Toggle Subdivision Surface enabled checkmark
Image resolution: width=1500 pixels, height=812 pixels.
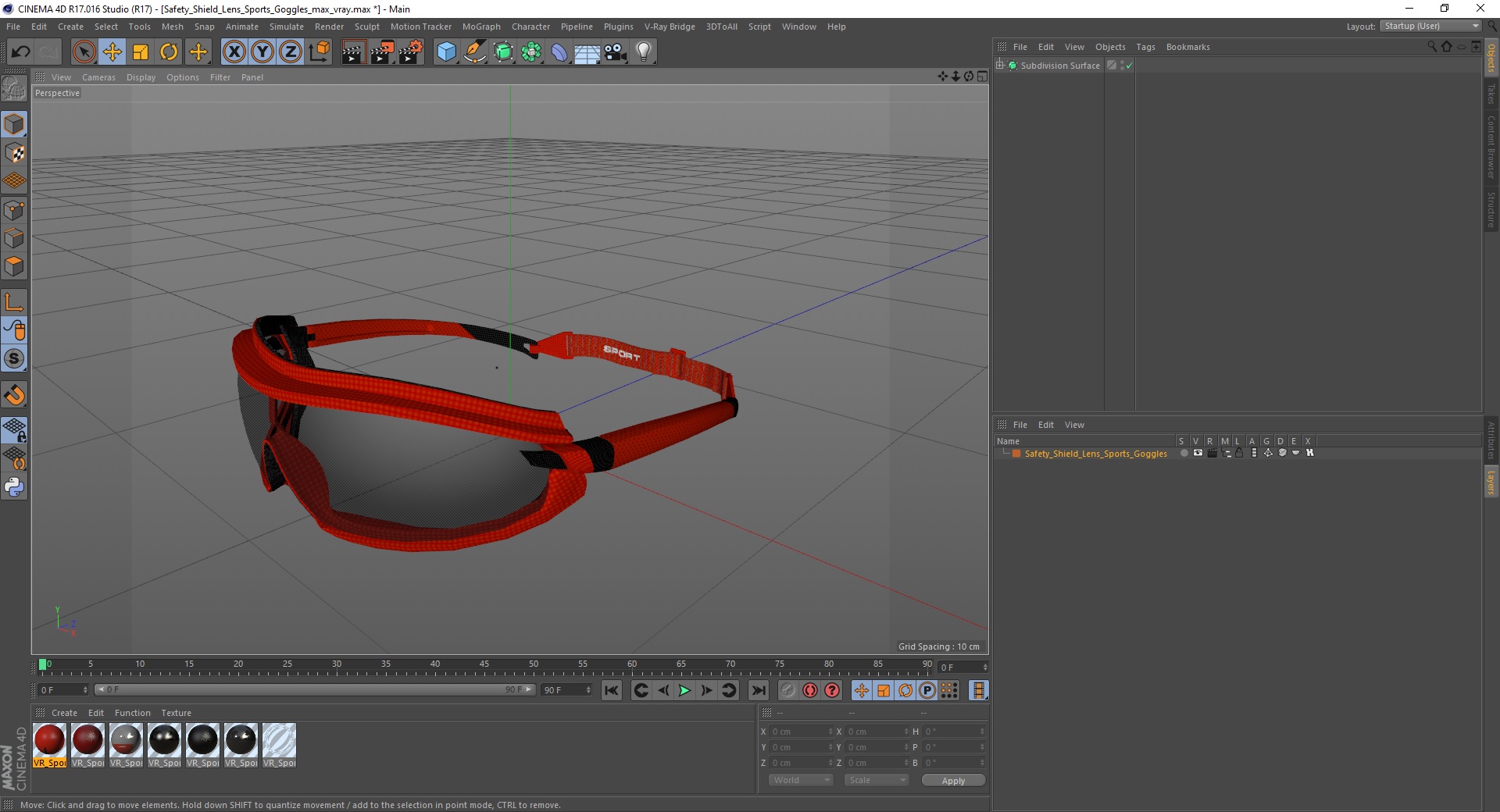1129,66
